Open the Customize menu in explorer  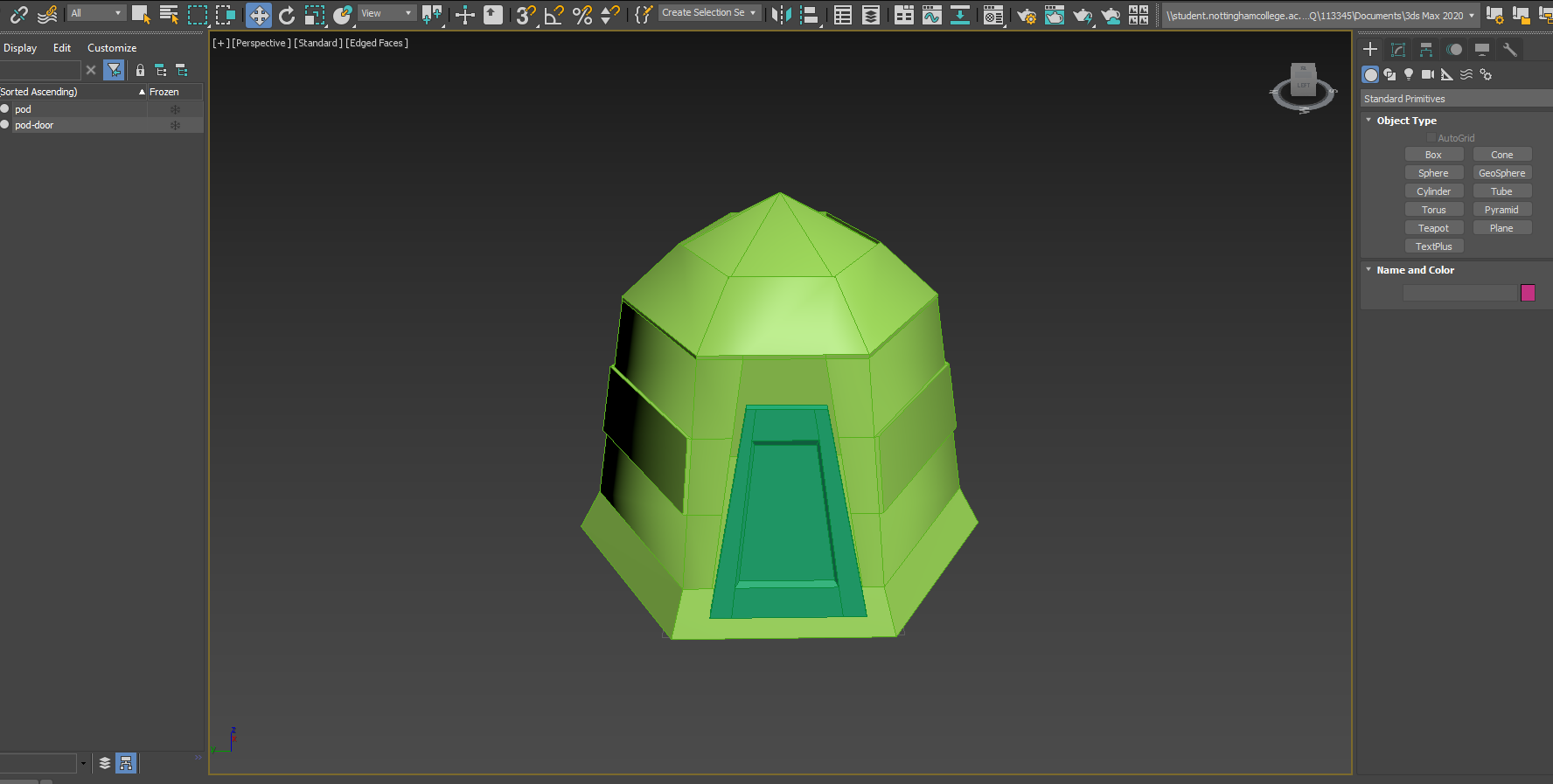coord(112,48)
